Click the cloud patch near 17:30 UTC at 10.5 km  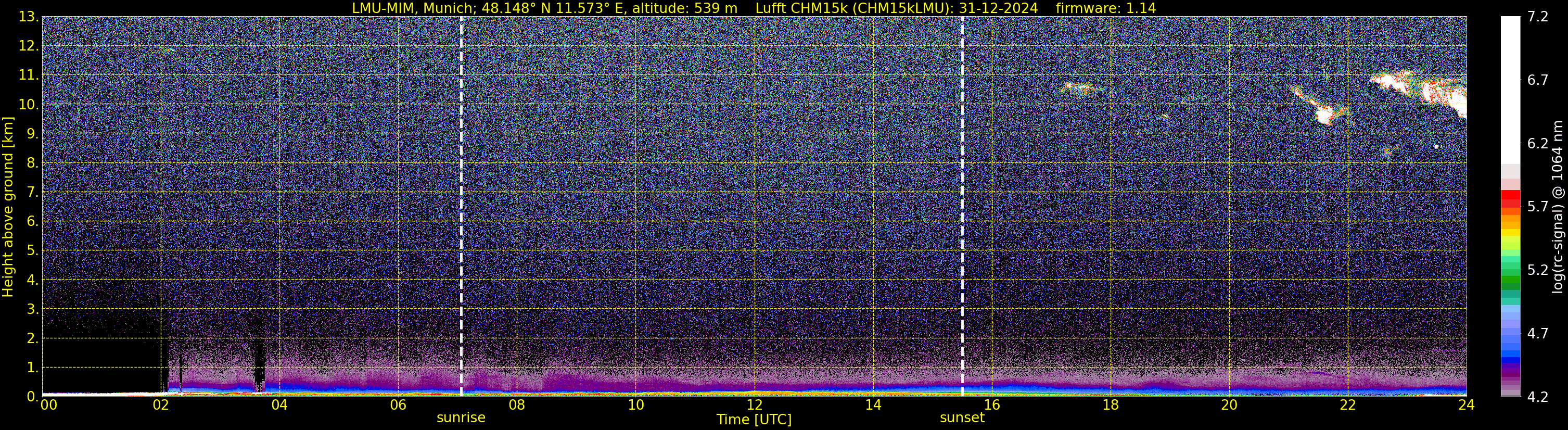tap(1081, 89)
